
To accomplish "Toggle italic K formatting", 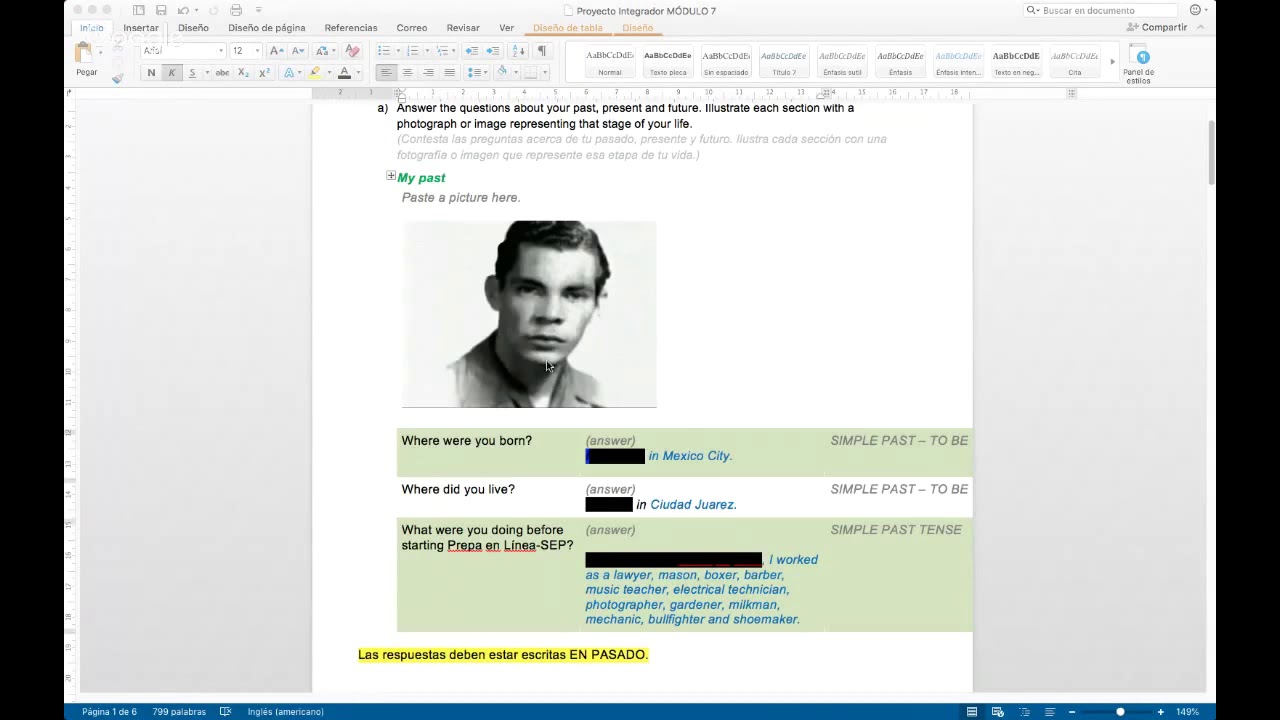I will tap(172, 73).
